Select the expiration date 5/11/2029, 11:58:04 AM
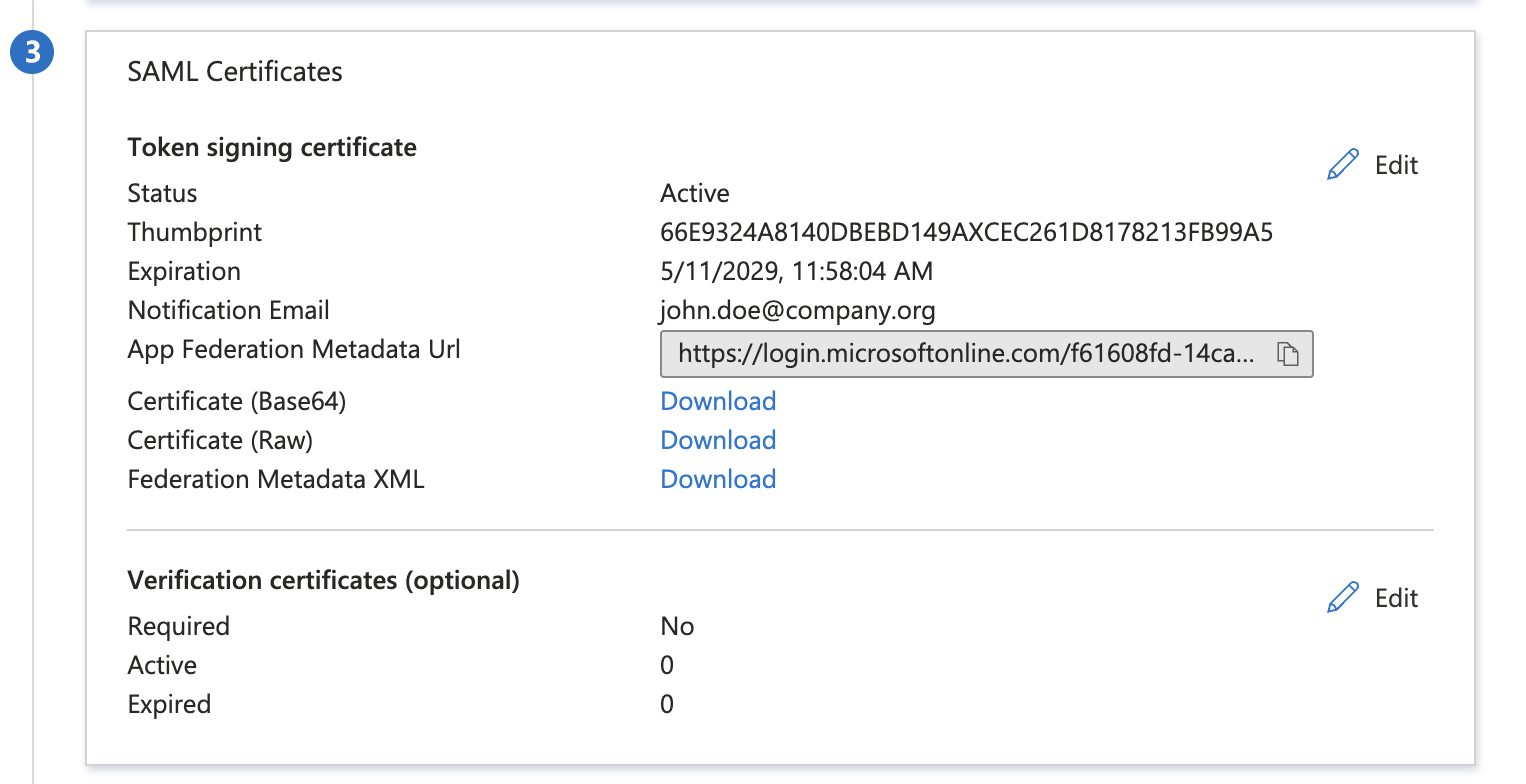Image resolution: width=1526 pixels, height=784 pixels. tap(796, 272)
